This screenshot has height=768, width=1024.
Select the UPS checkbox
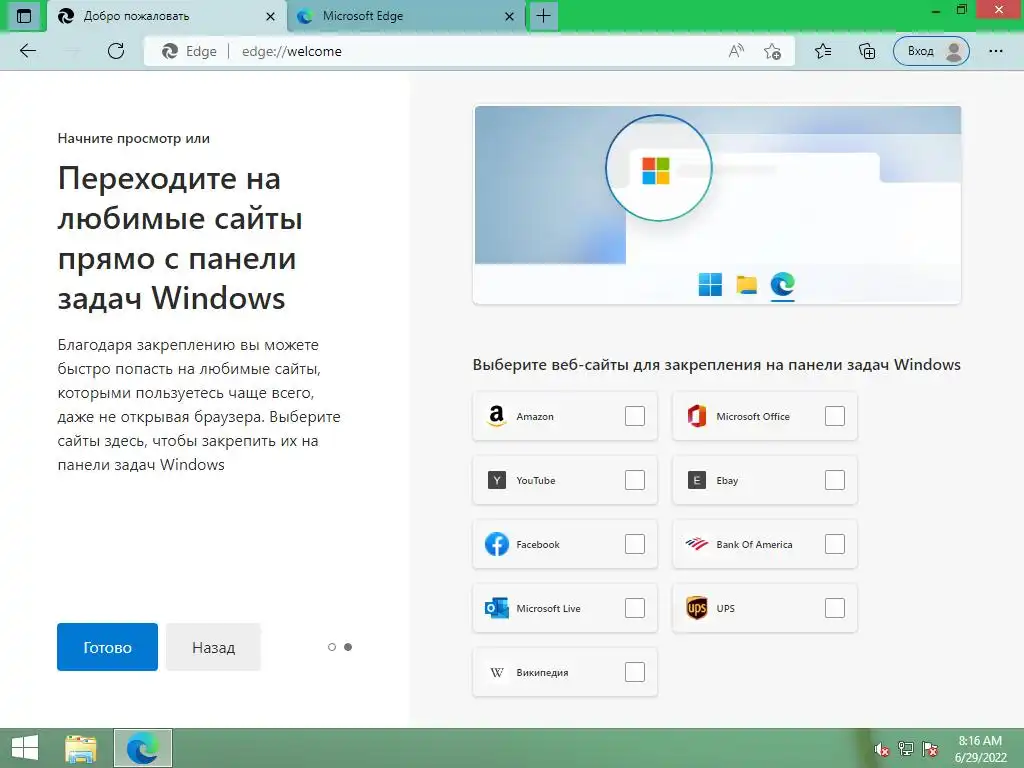[835, 608]
